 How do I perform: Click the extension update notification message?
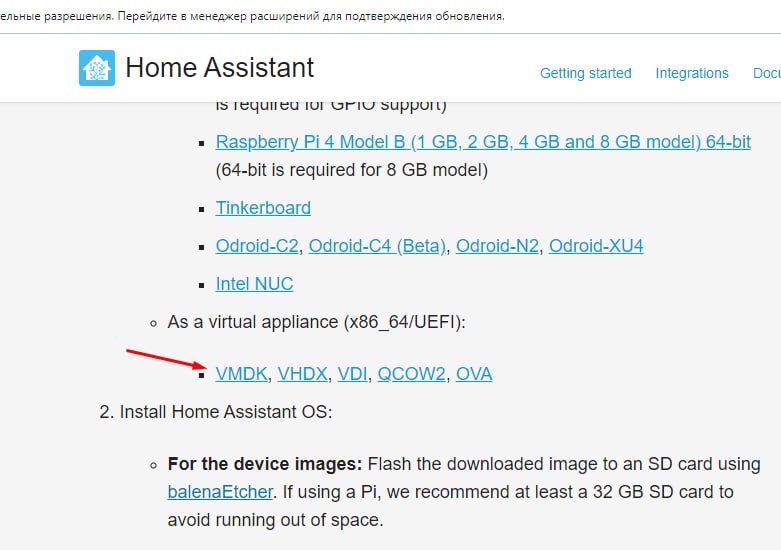point(252,16)
